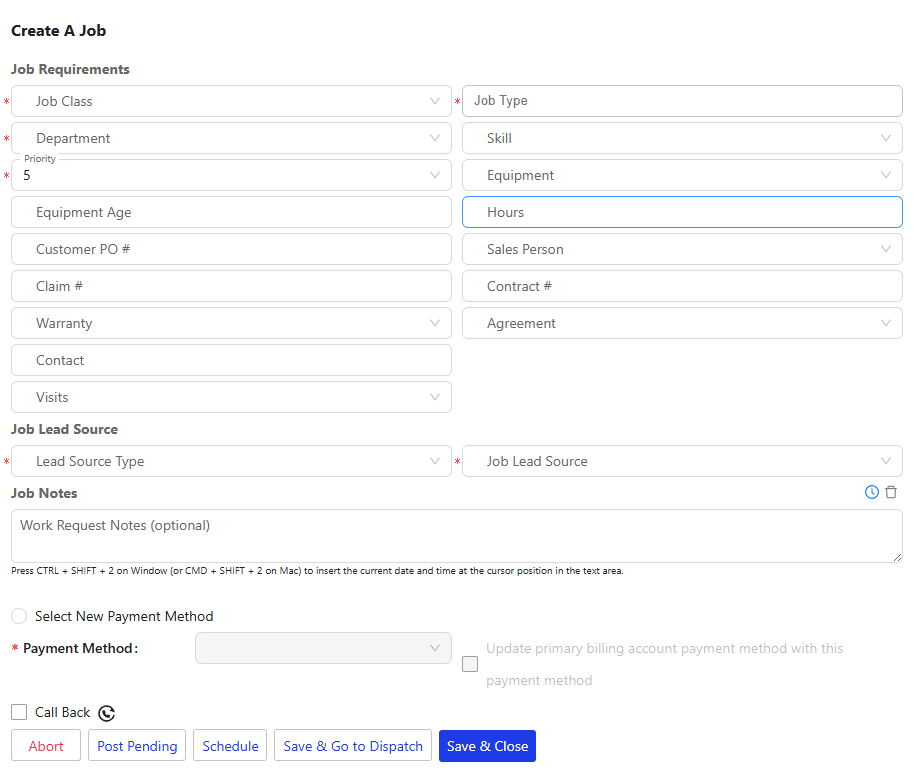Click the clock timestamp icon in Job Notes
Image resolution: width=914 pixels, height=780 pixels.
click(871, 492)
